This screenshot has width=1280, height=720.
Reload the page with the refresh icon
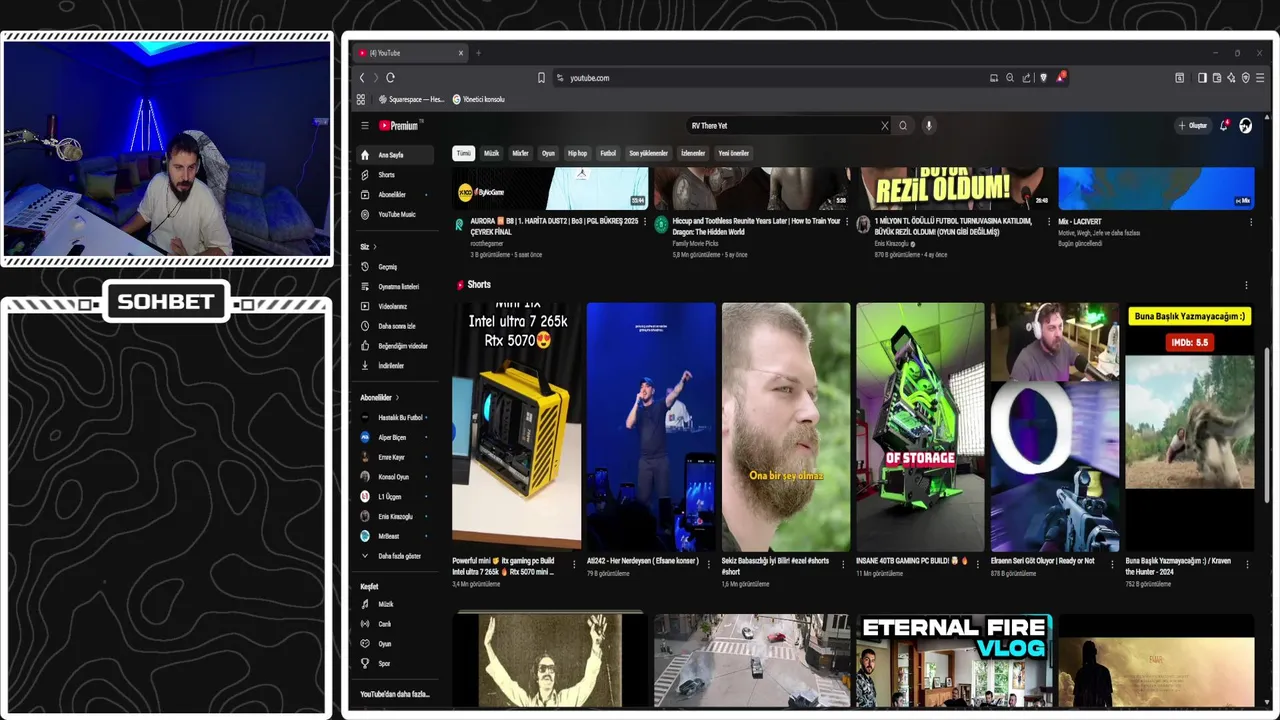coord(390,78)
